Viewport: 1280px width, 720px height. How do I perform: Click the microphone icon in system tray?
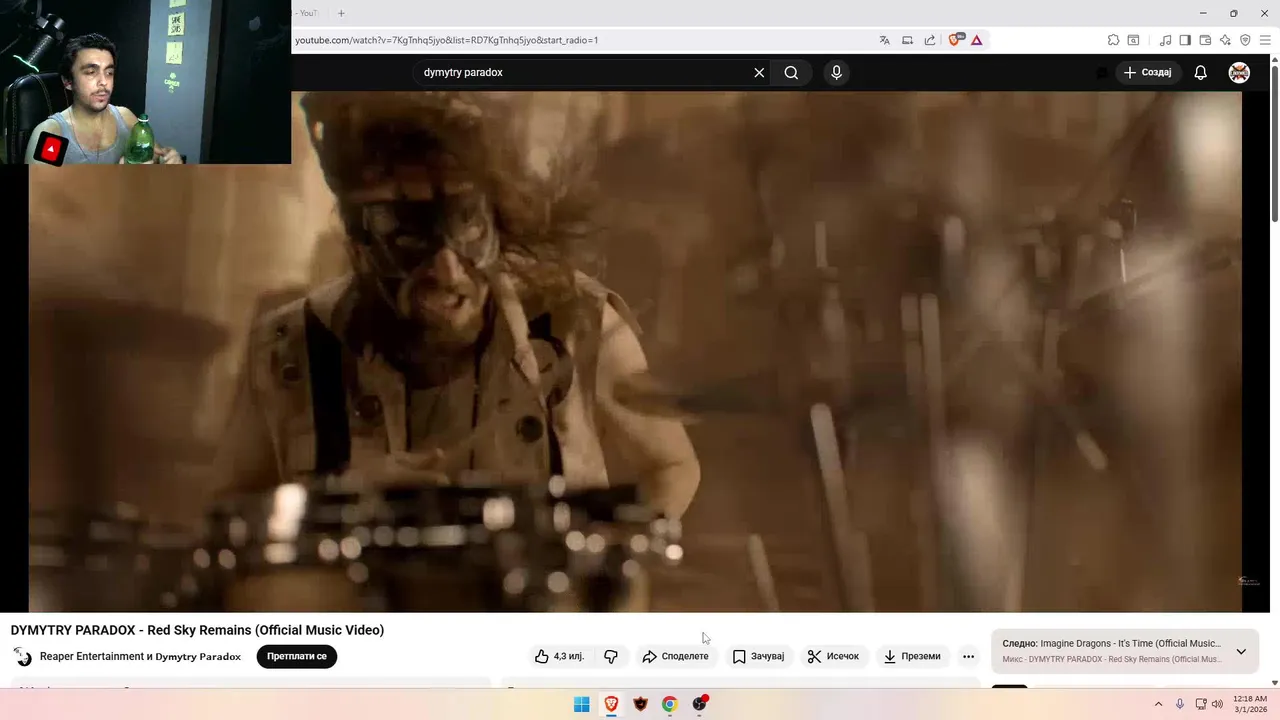click(x=1180, y=704)
